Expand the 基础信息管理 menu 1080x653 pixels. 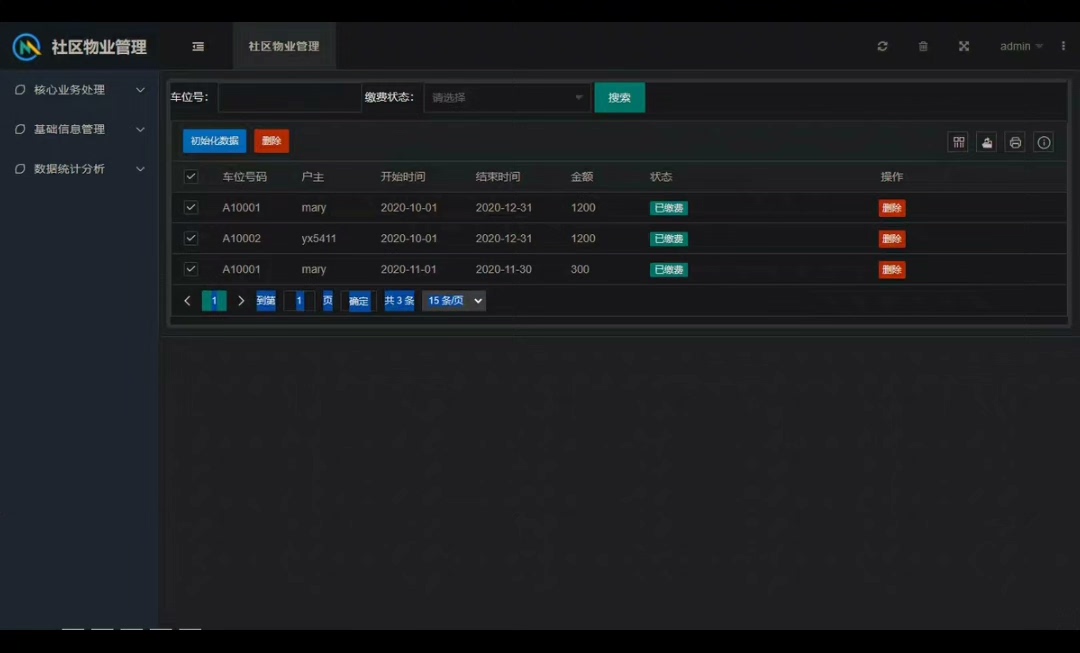click(x=79, y=129)
